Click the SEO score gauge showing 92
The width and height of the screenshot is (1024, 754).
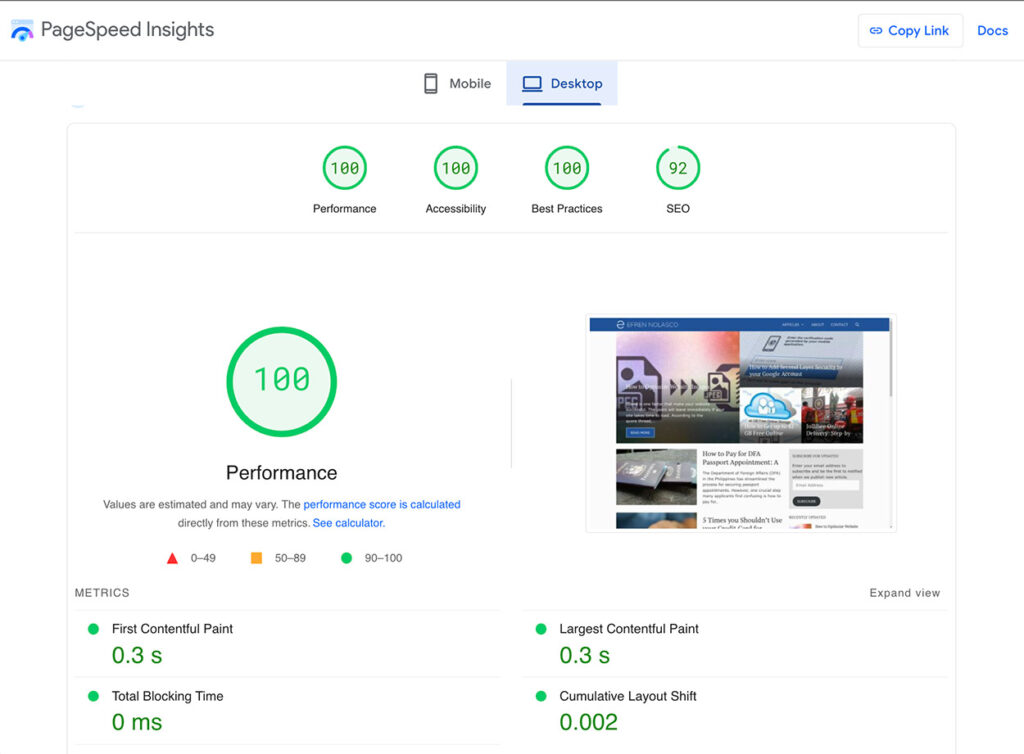678,168
